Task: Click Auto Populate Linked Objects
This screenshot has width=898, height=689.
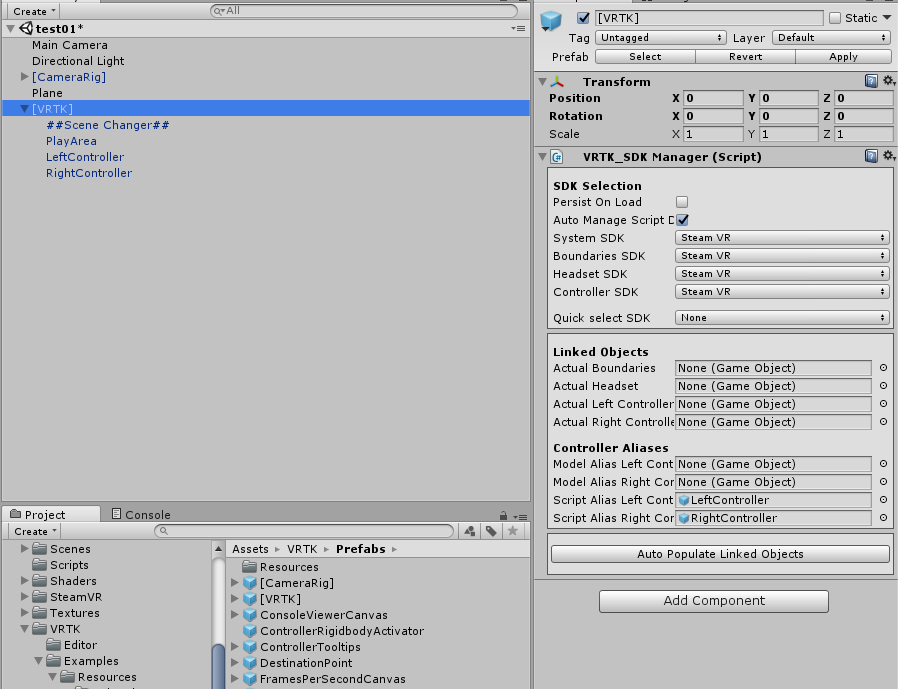Action: (720, 554)
